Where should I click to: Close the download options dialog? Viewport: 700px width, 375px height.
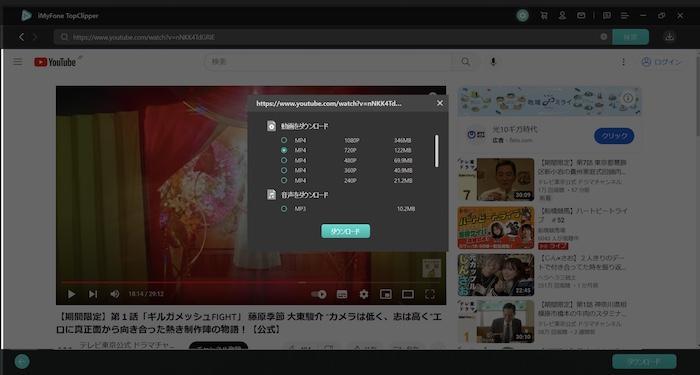[x=440, y=103]
